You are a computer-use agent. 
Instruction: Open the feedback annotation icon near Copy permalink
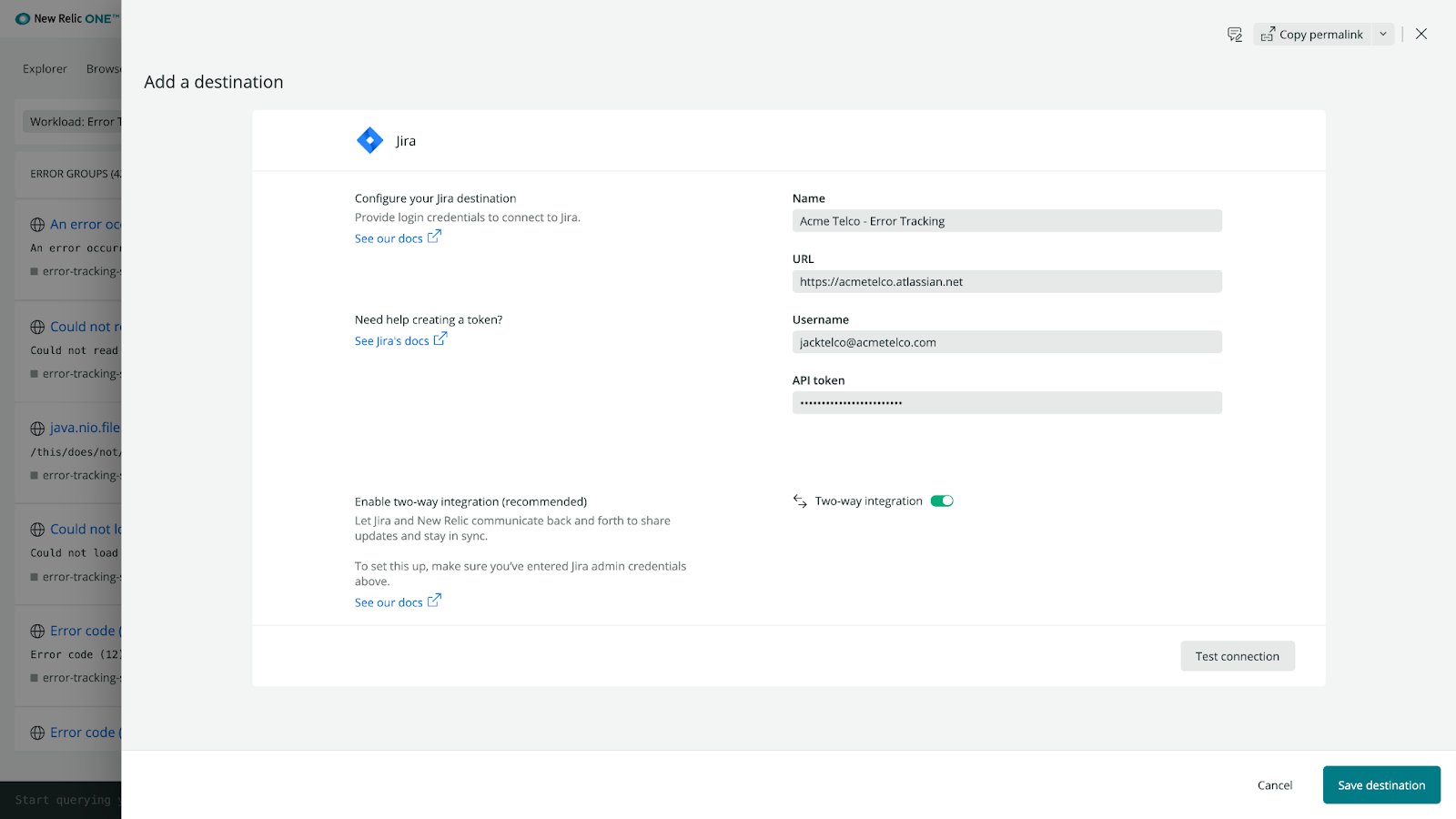point(1235,34)
